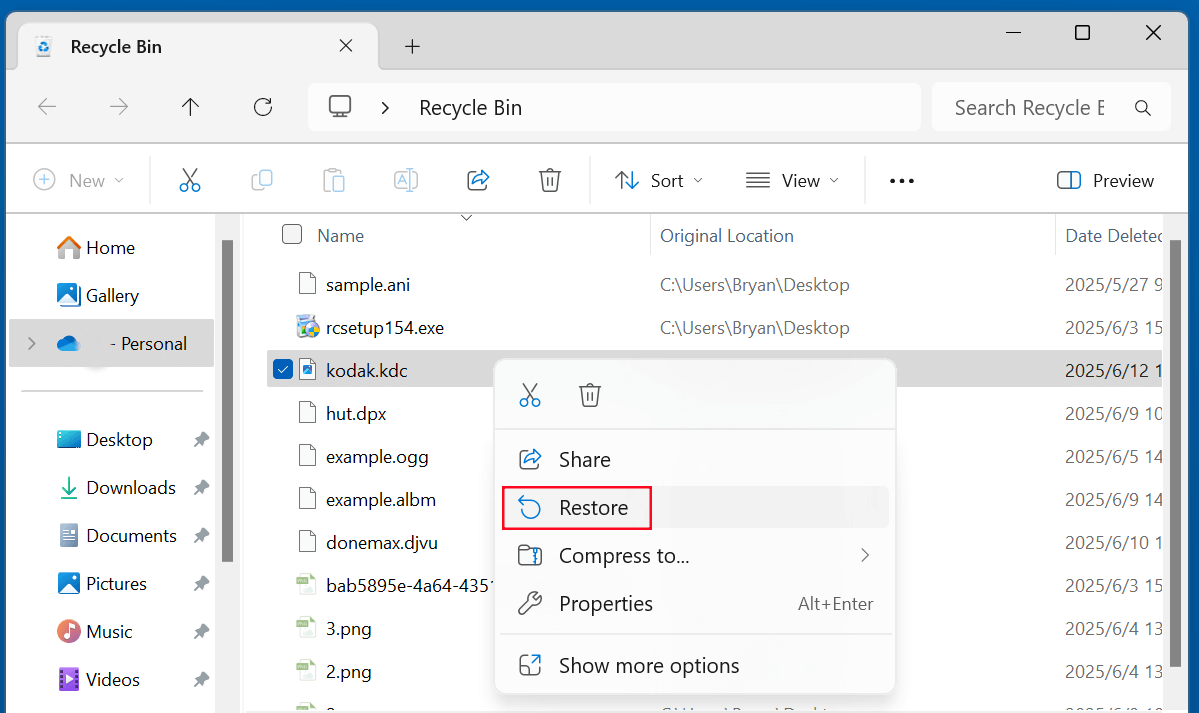Uncheck the kodak.kdc selection checkbox
Screen dimensions: 1199x713
pyautogui.click(x=283, y=368)
